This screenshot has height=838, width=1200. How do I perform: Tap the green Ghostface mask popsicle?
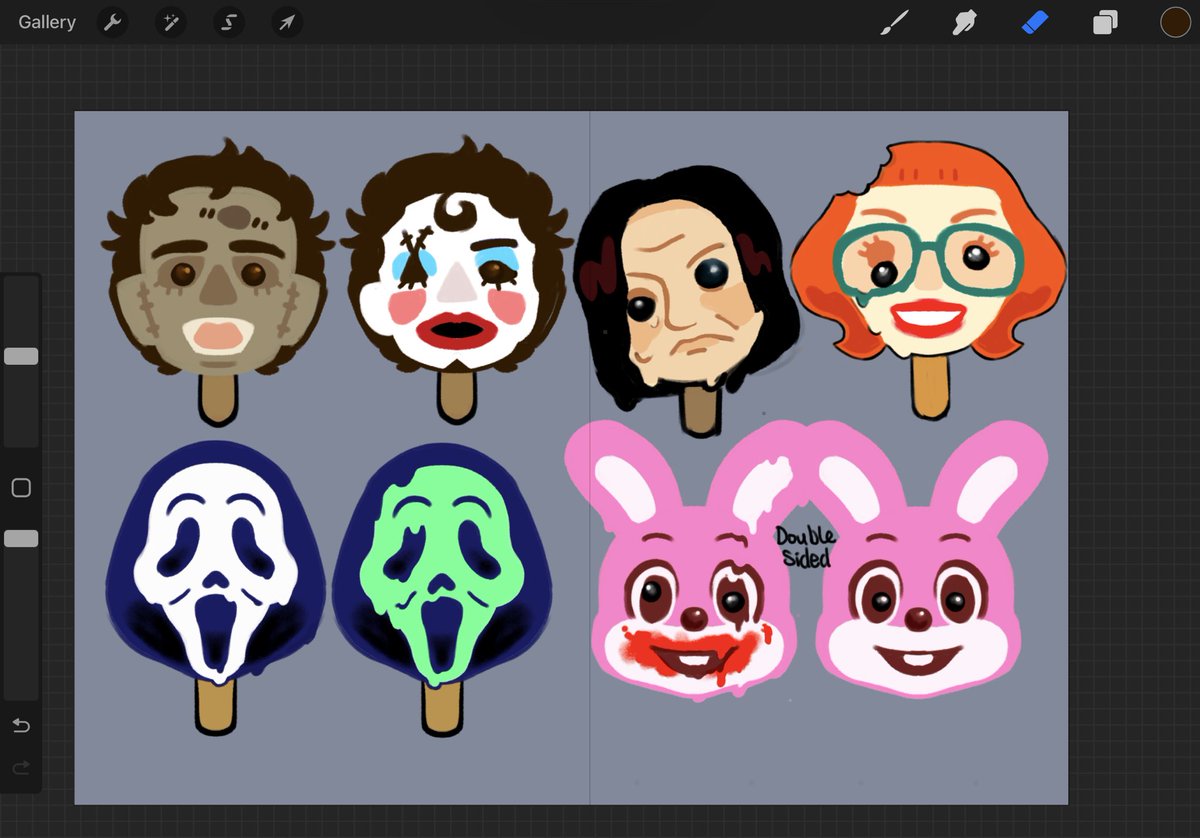[x=442, y=588]
